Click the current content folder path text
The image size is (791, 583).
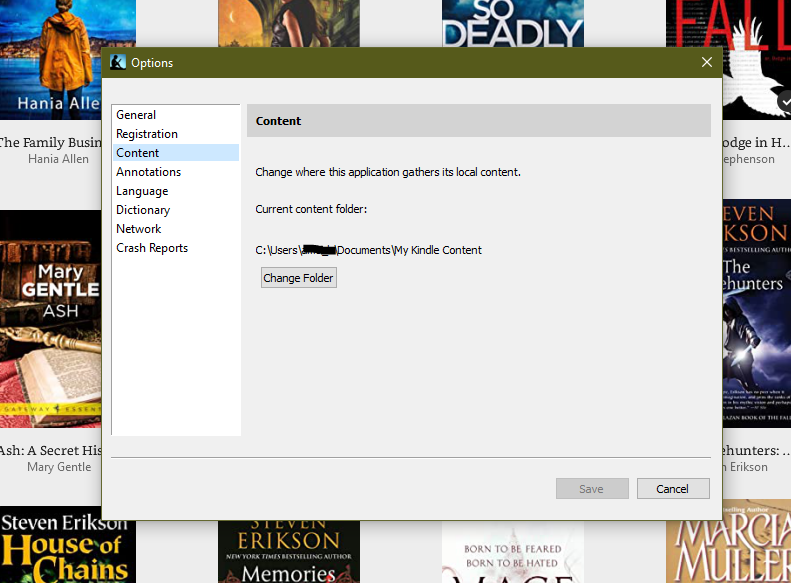click(x=368, y=250)
